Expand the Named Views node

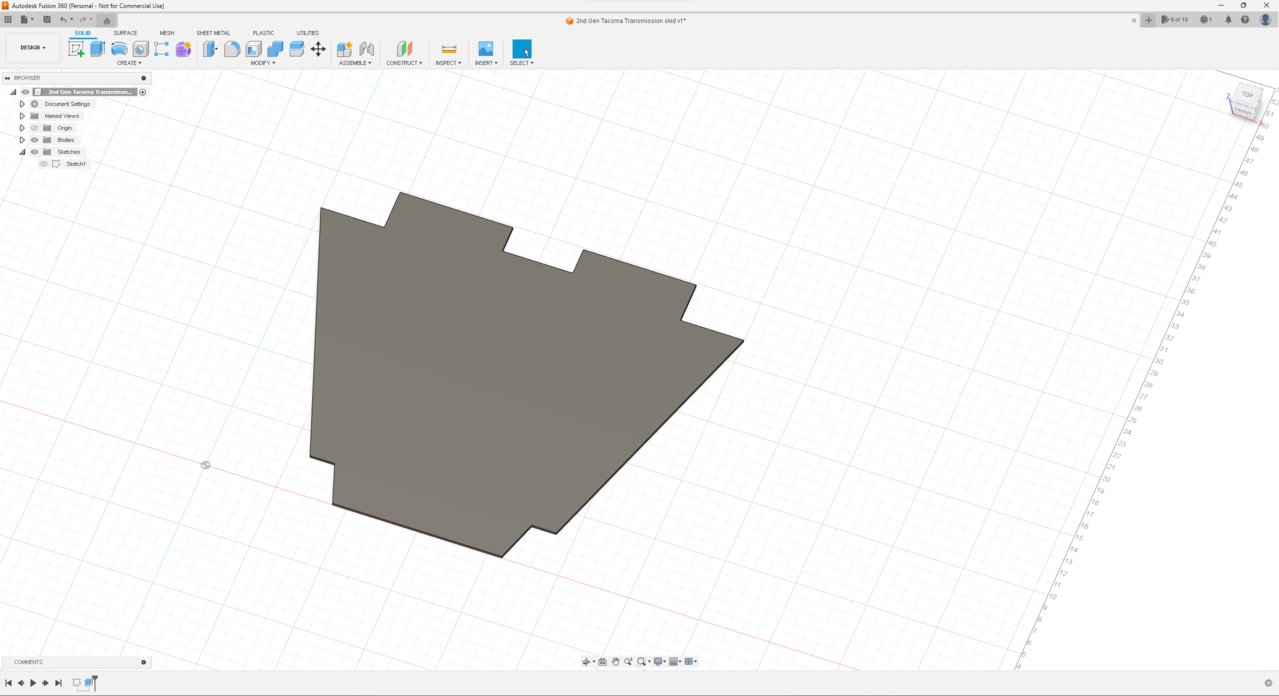(x=22, y=116)
